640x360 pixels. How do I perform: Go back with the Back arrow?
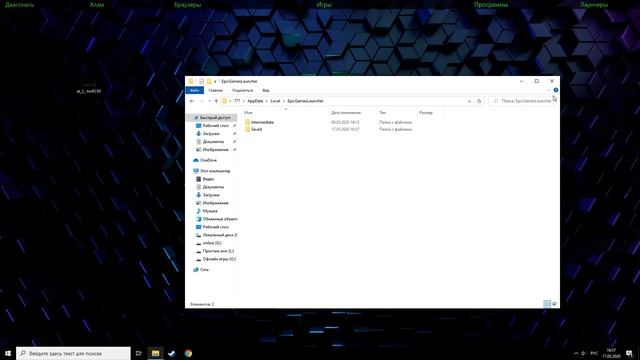191,101
